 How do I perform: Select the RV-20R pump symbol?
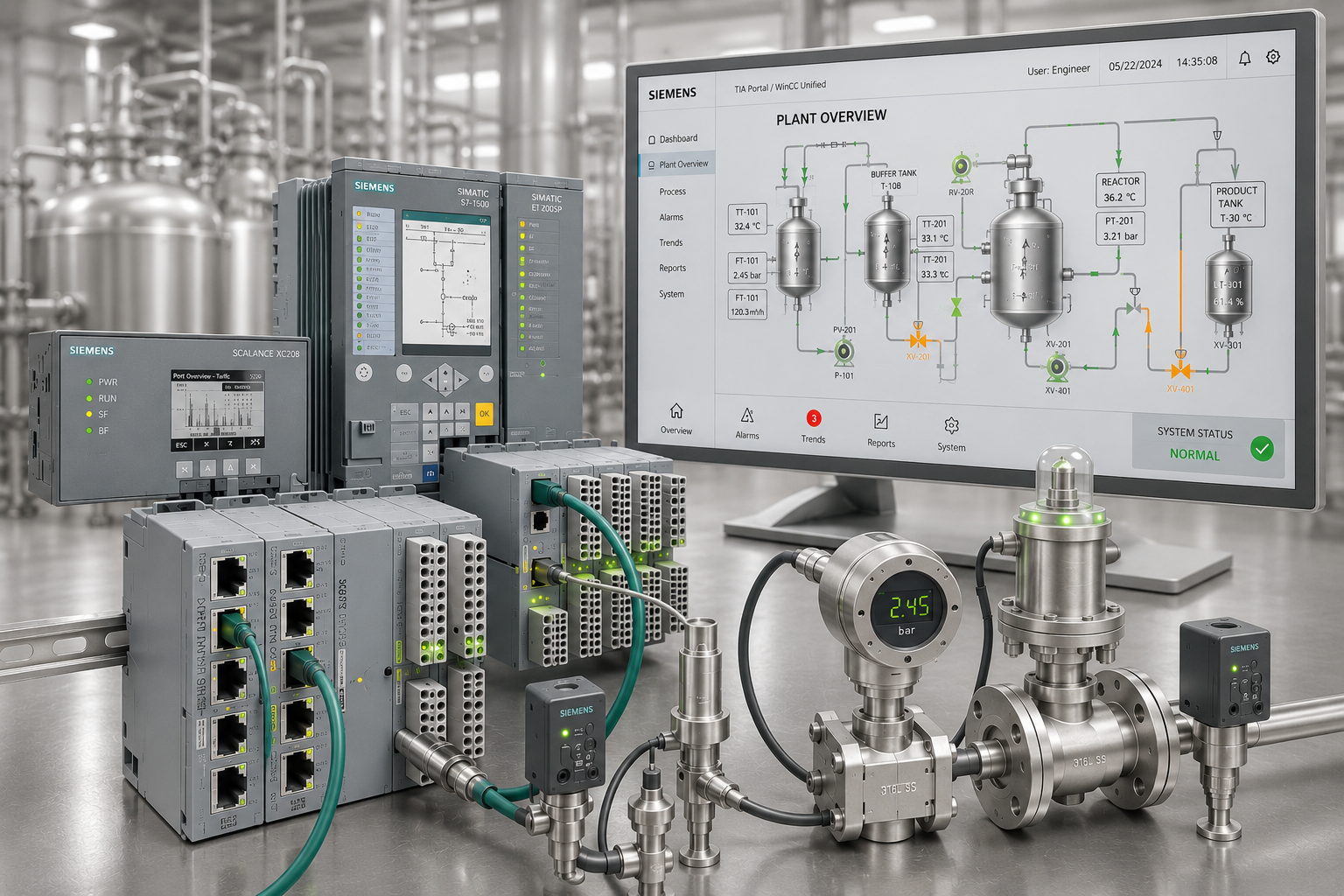961,166
